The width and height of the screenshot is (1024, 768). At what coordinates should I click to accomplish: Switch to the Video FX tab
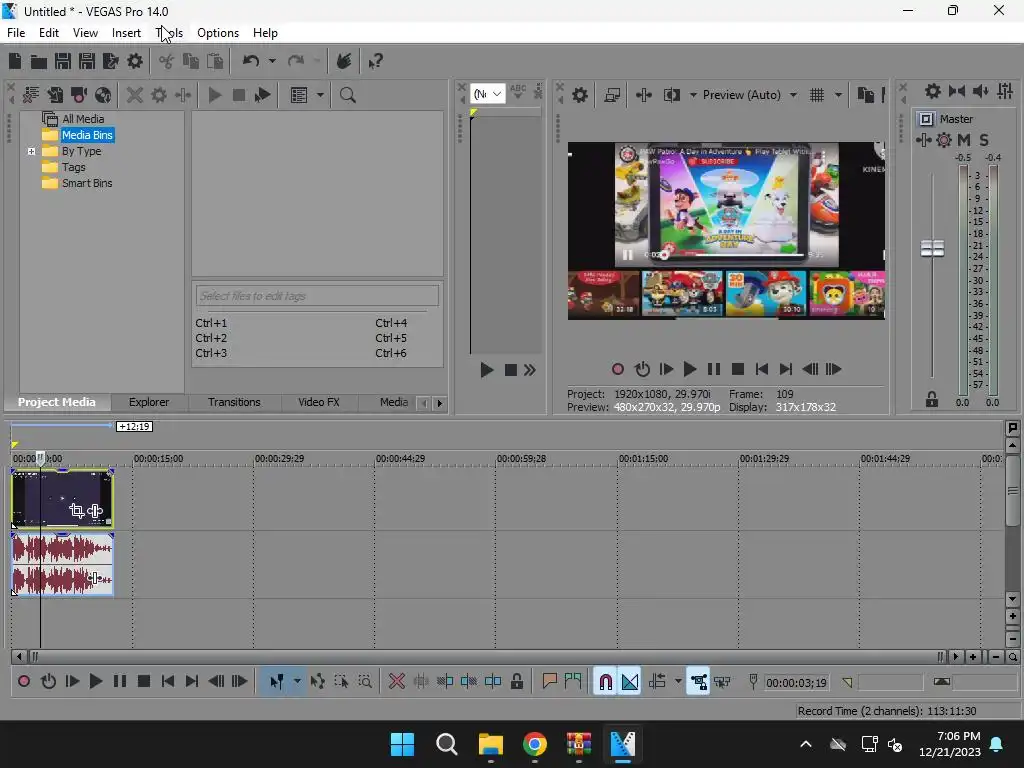tap(319, 402)
